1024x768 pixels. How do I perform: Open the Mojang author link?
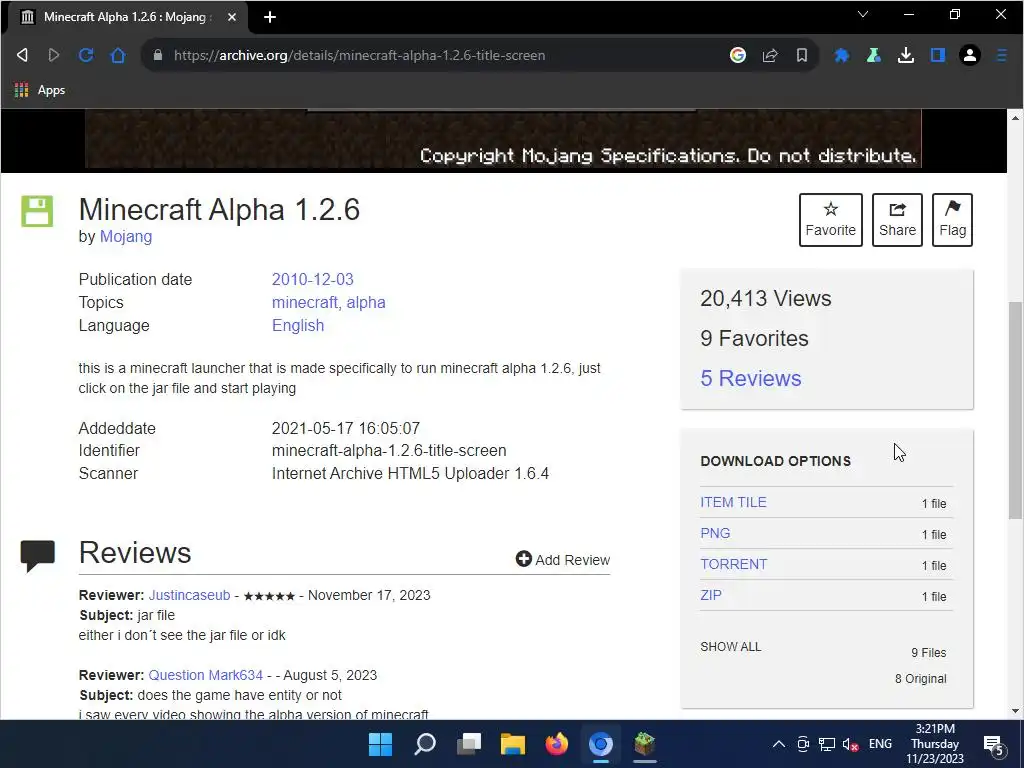pos(126,236)
